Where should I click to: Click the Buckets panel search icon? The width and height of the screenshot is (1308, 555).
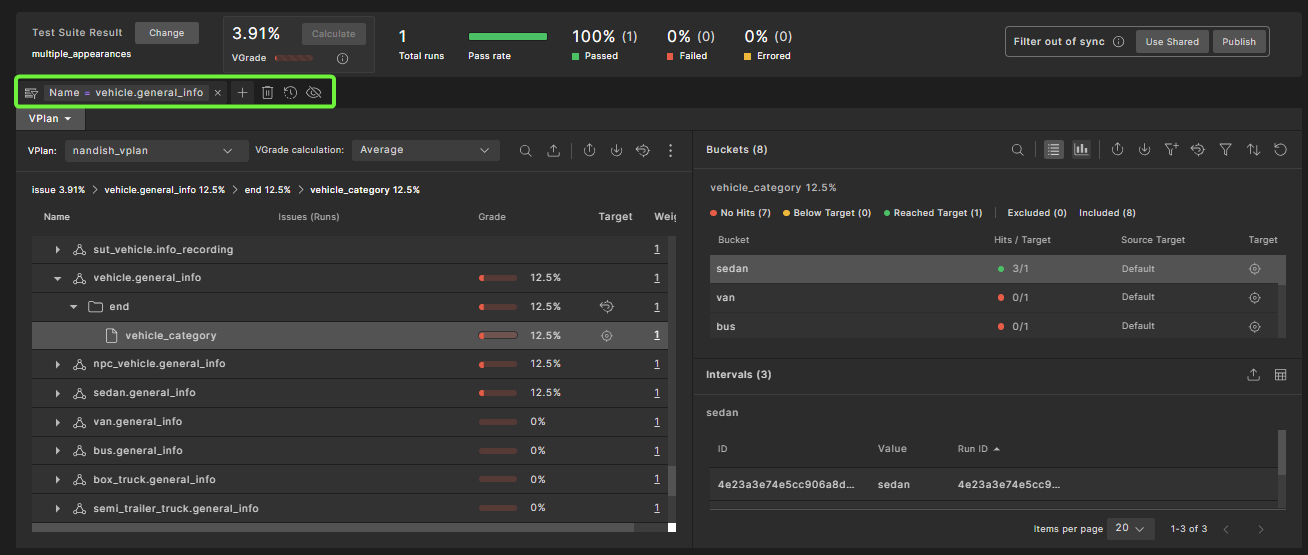[x=1017, y=150]
